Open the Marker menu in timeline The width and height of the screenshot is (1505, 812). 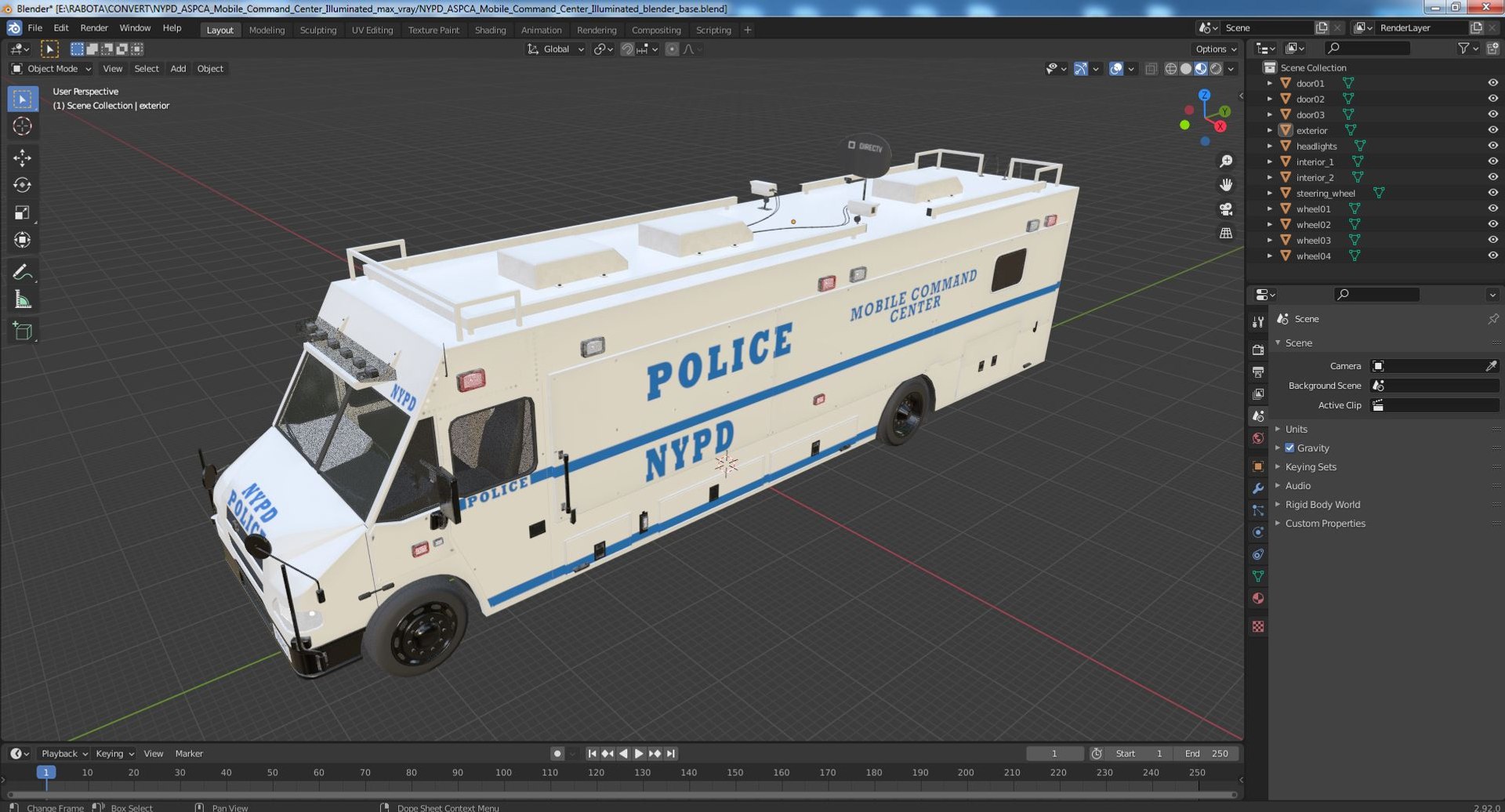[189, 754]
